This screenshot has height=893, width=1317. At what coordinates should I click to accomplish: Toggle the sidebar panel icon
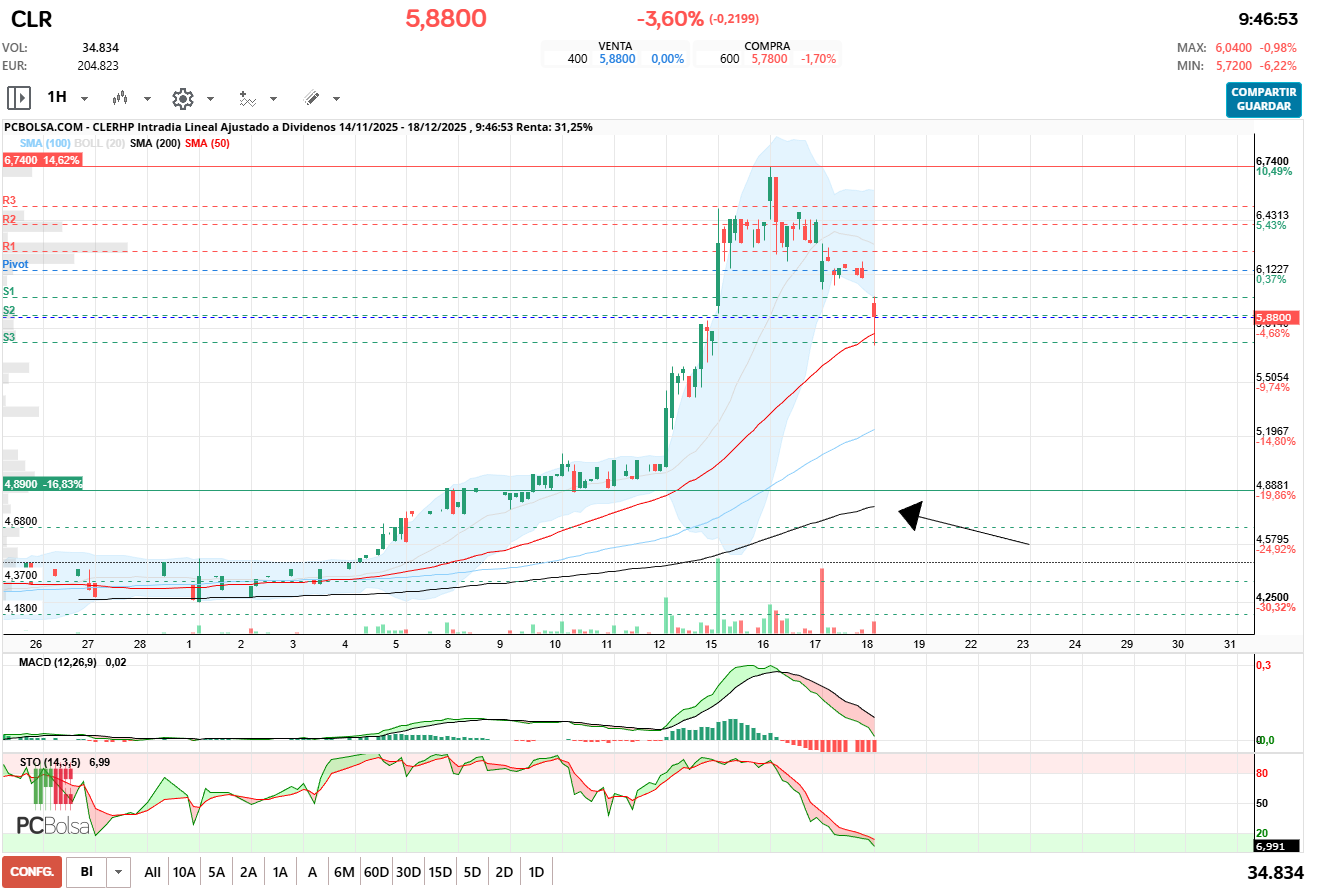click(18, 98)
